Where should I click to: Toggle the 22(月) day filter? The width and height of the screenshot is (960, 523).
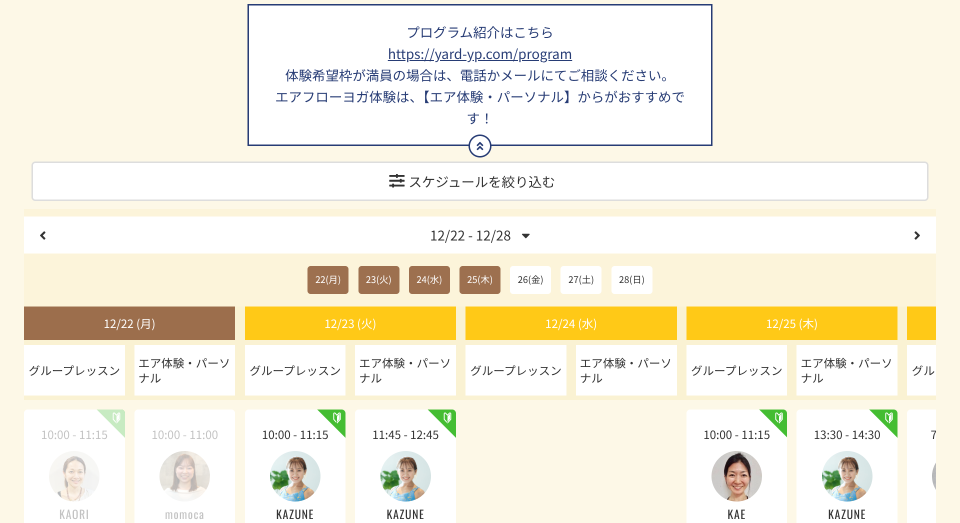point(328,280)
